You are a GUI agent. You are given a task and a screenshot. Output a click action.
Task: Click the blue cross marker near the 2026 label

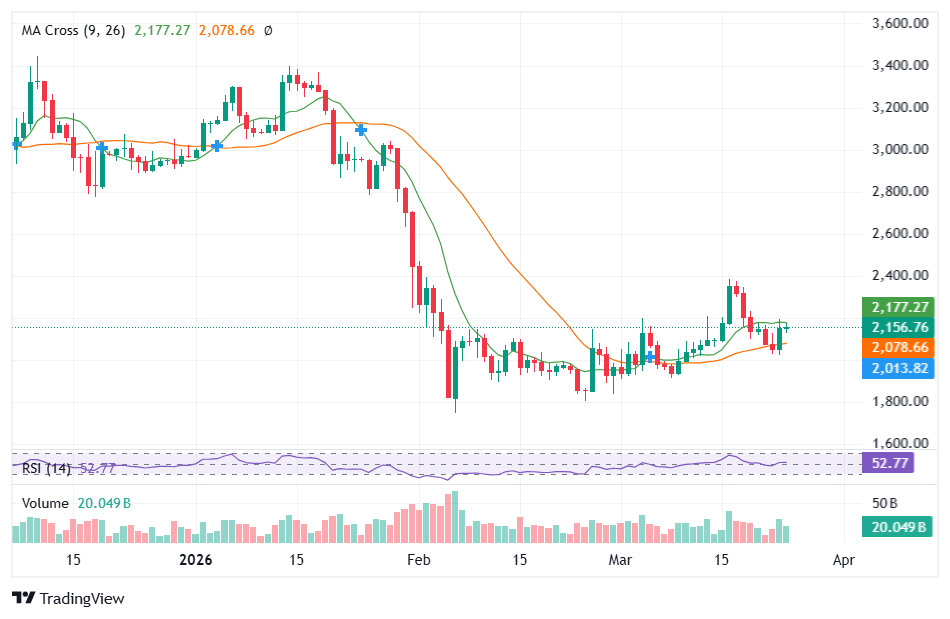click(x=216, y=146)
